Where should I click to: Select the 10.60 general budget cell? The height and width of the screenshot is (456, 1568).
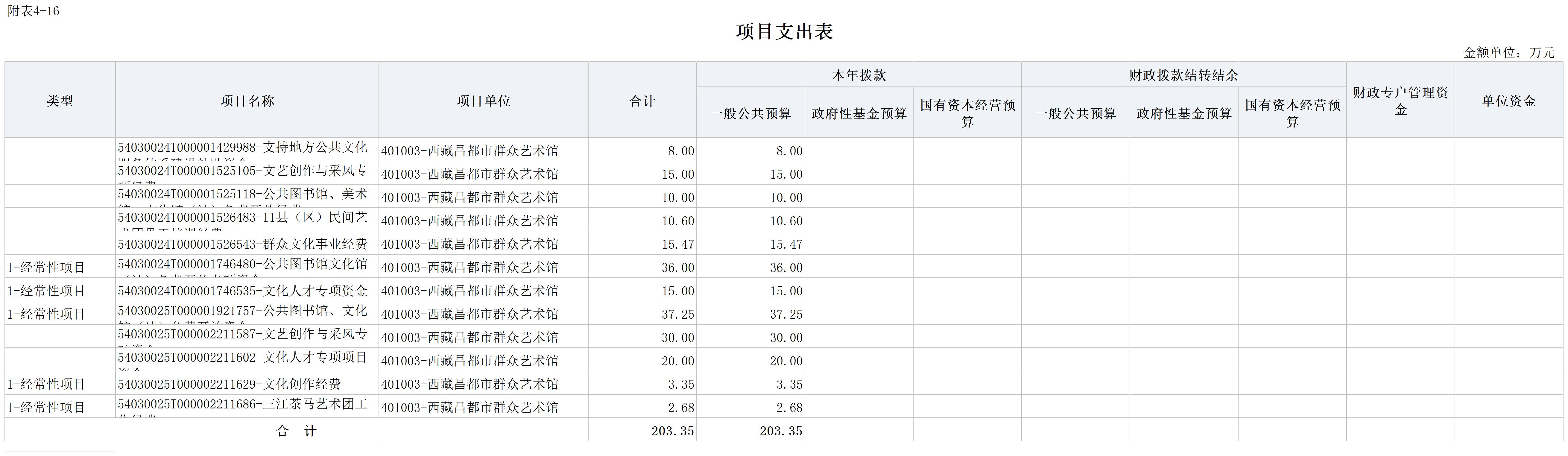pos(786,221)
